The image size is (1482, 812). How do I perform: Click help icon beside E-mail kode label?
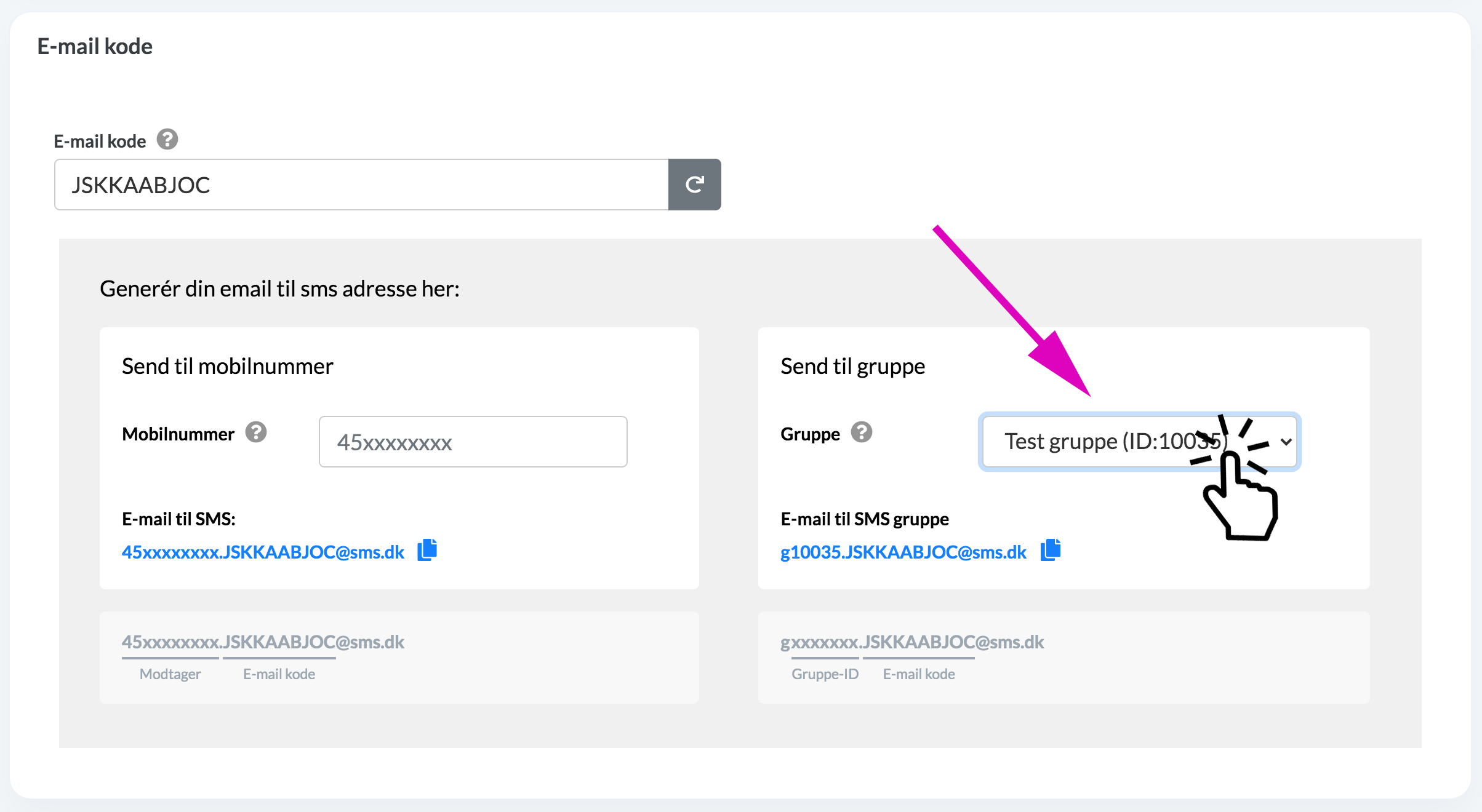[x=167, y=140]
